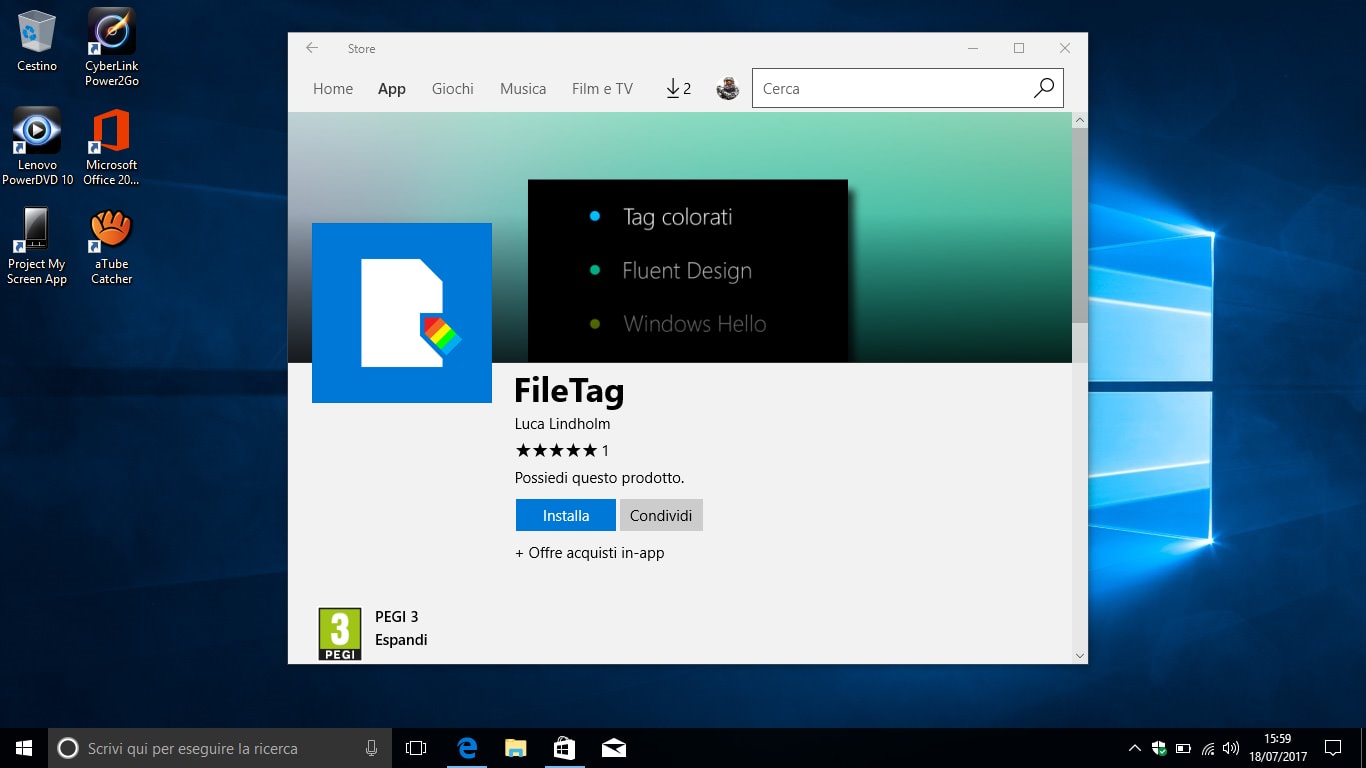Open the Mail app from taskbar
This screenshot has height=768, width=1366.
pyautogui.click(x=614, y=748)
